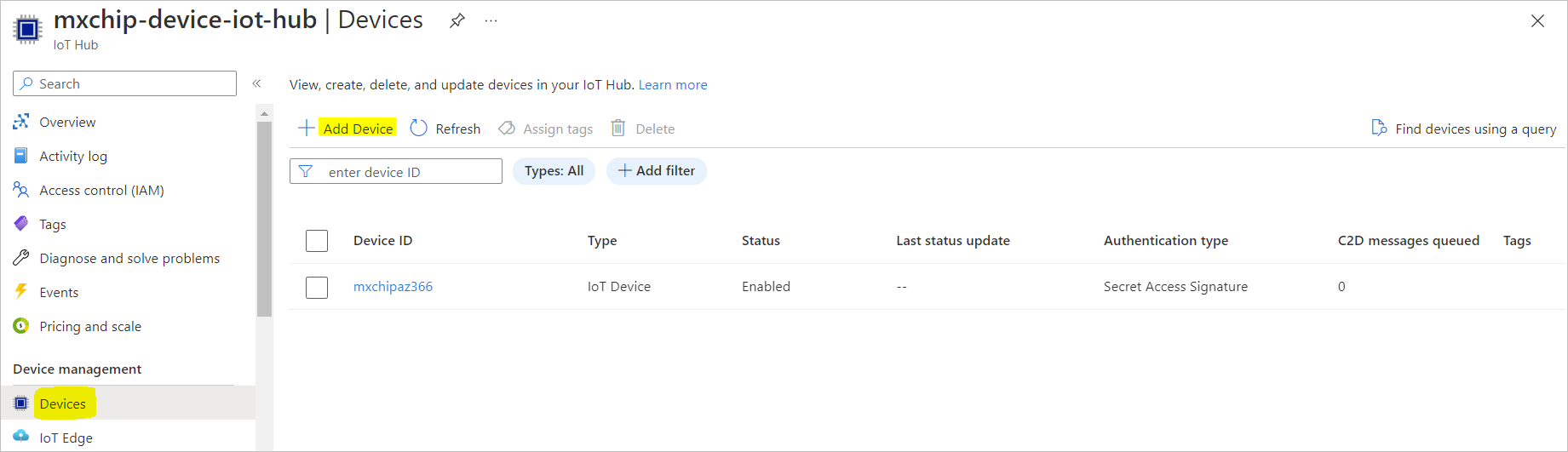Image resolution: width=1568 pixels, height=452 pixels.
Task: Click the Tags column header
Action: 1517,241
